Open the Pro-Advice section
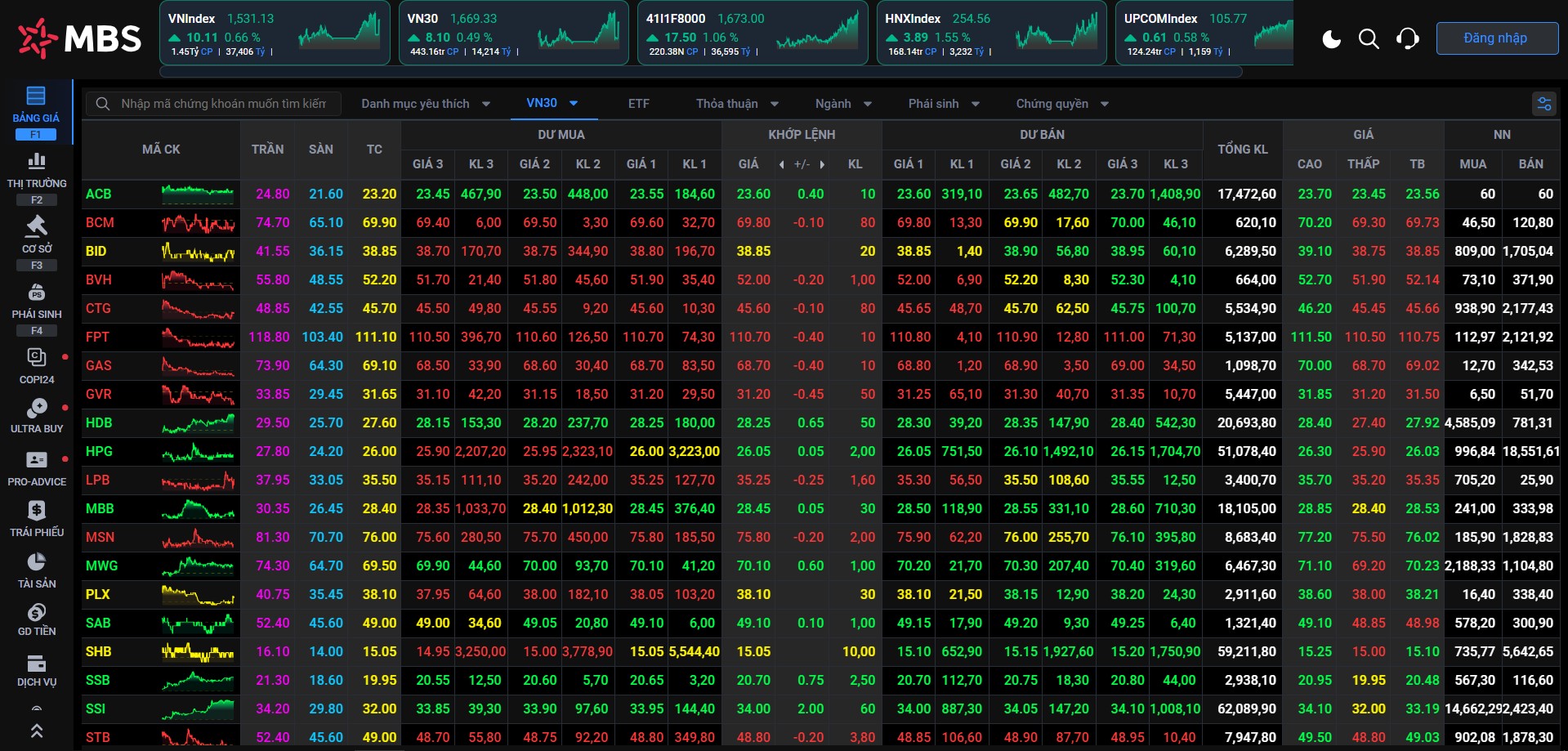This screenshot has width=1568, height=751. 36,468
